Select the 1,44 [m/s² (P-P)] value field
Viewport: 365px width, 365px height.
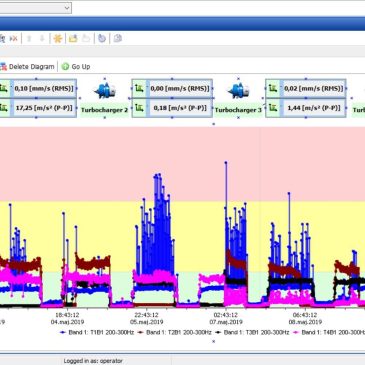coord(313,108)
